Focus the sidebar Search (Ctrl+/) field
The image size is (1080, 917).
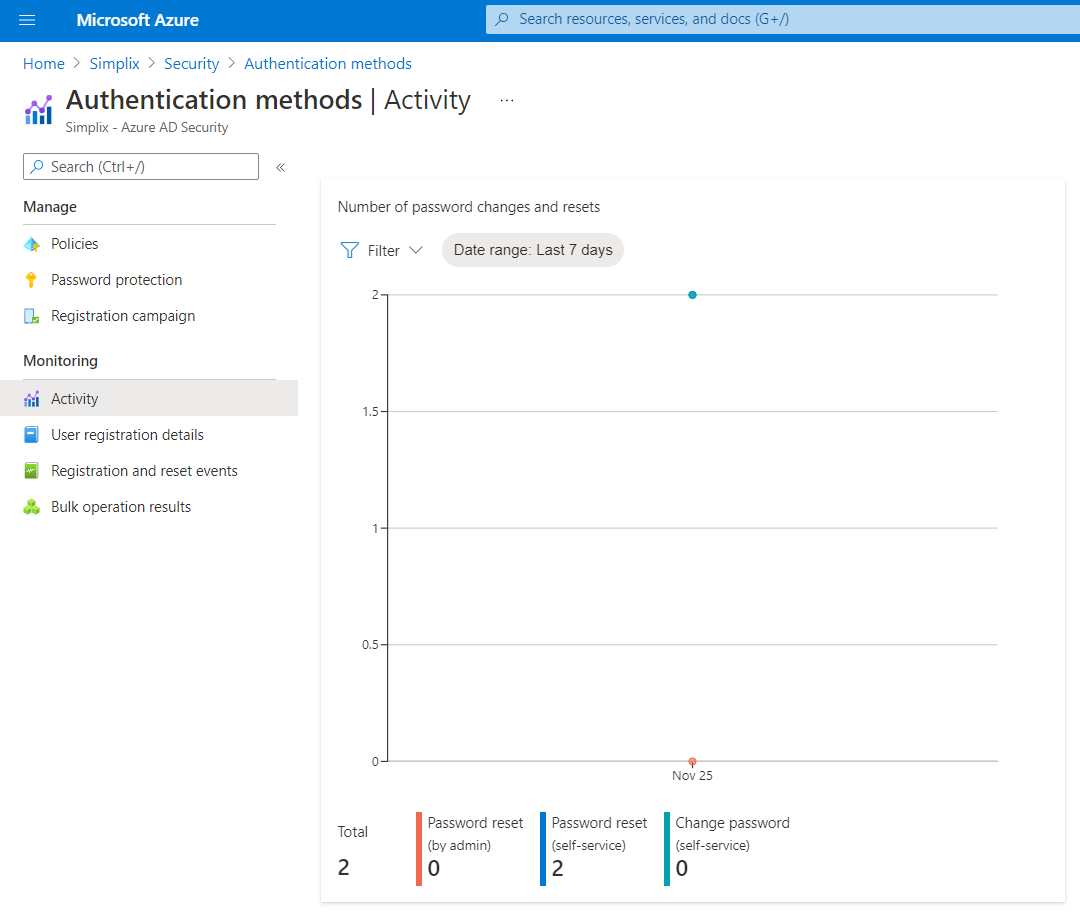coord(141,167)
